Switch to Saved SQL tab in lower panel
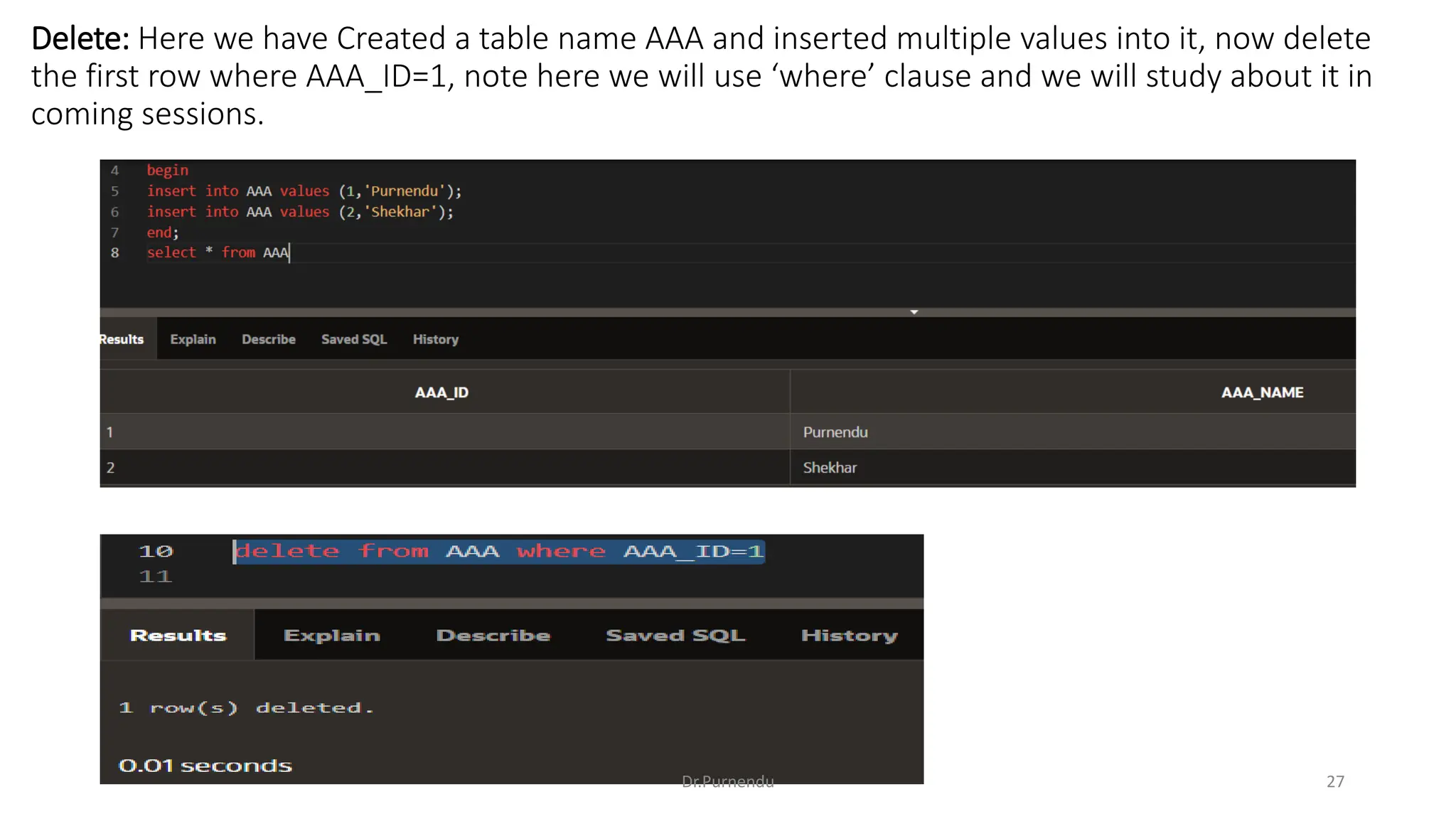1456x819 pixels. pos(675,635)
